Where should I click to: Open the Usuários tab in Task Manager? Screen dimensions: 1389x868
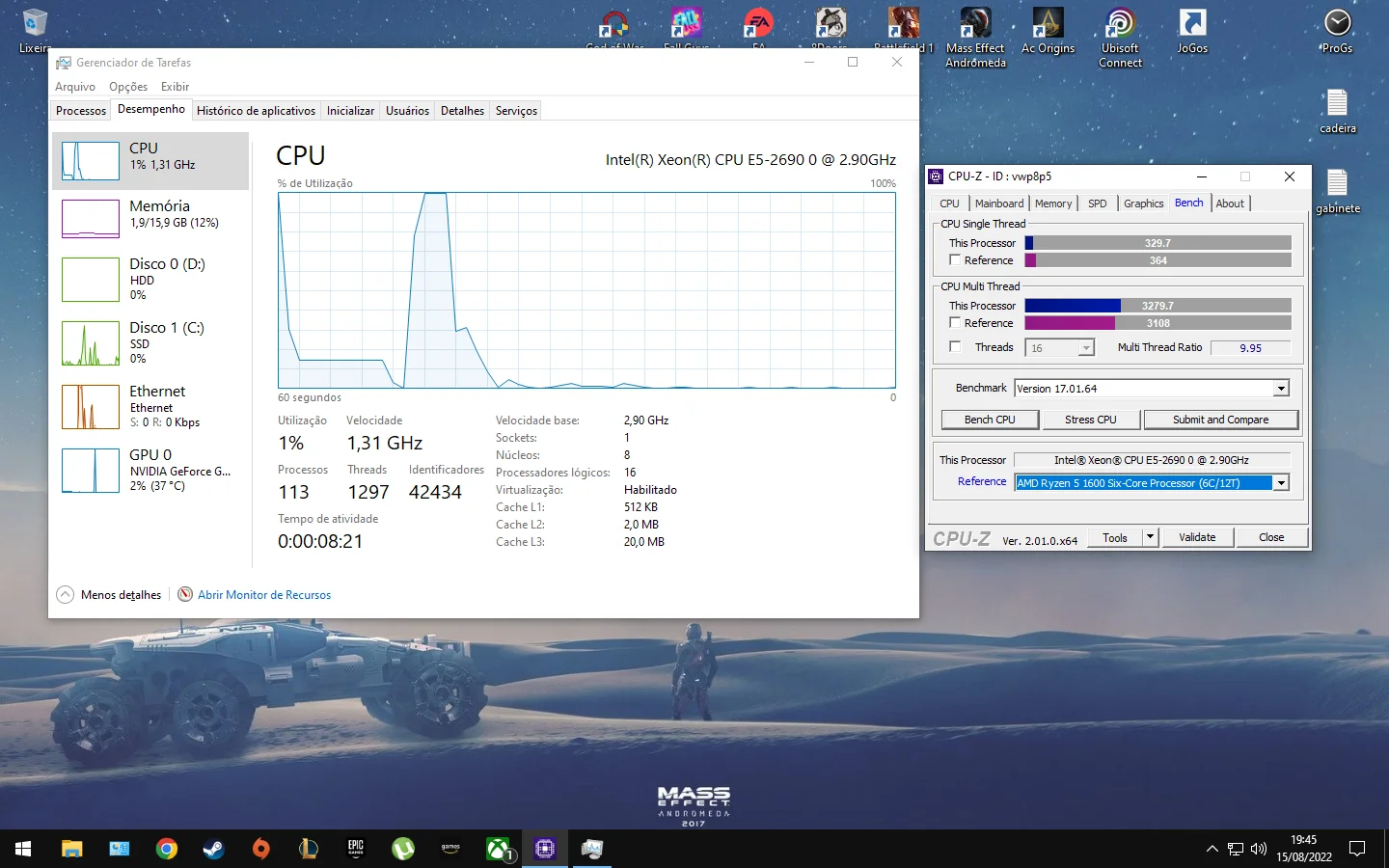tap(407, 111)
